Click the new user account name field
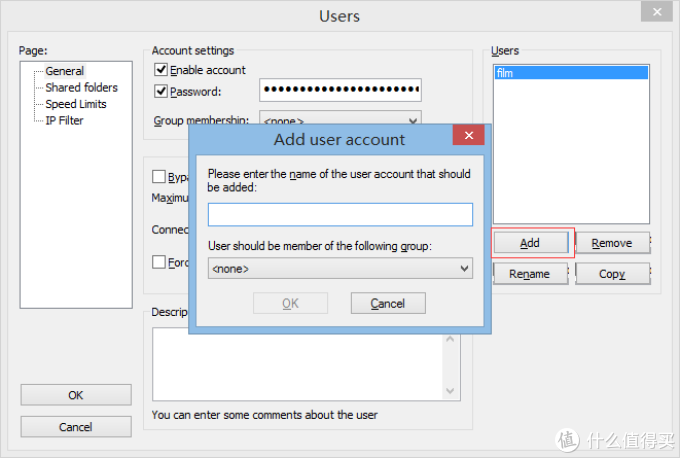The width and height of the screenshot is (680, 458). [340, 215]
